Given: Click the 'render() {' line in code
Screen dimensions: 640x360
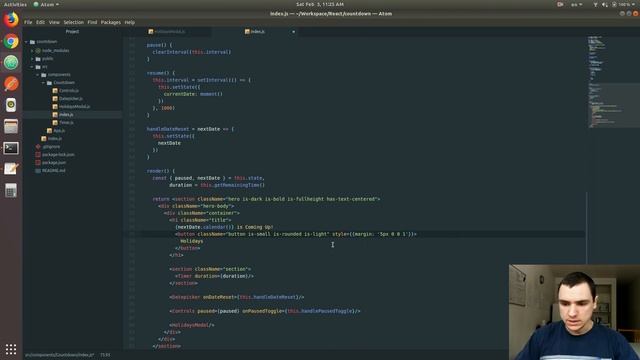Looking at the screenshot, I should (161, 171).
